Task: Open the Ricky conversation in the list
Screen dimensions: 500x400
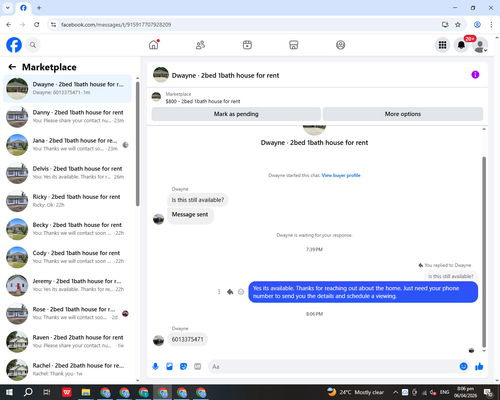Action: point(67,201)
